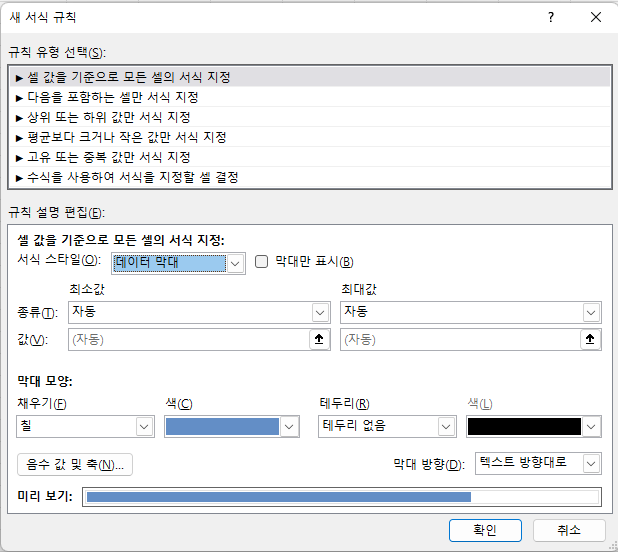The image size is (618, 552).
Task: Select rule type 평균보다 크거나 작은 값만 서식 지정
Action: click(310, 137)
